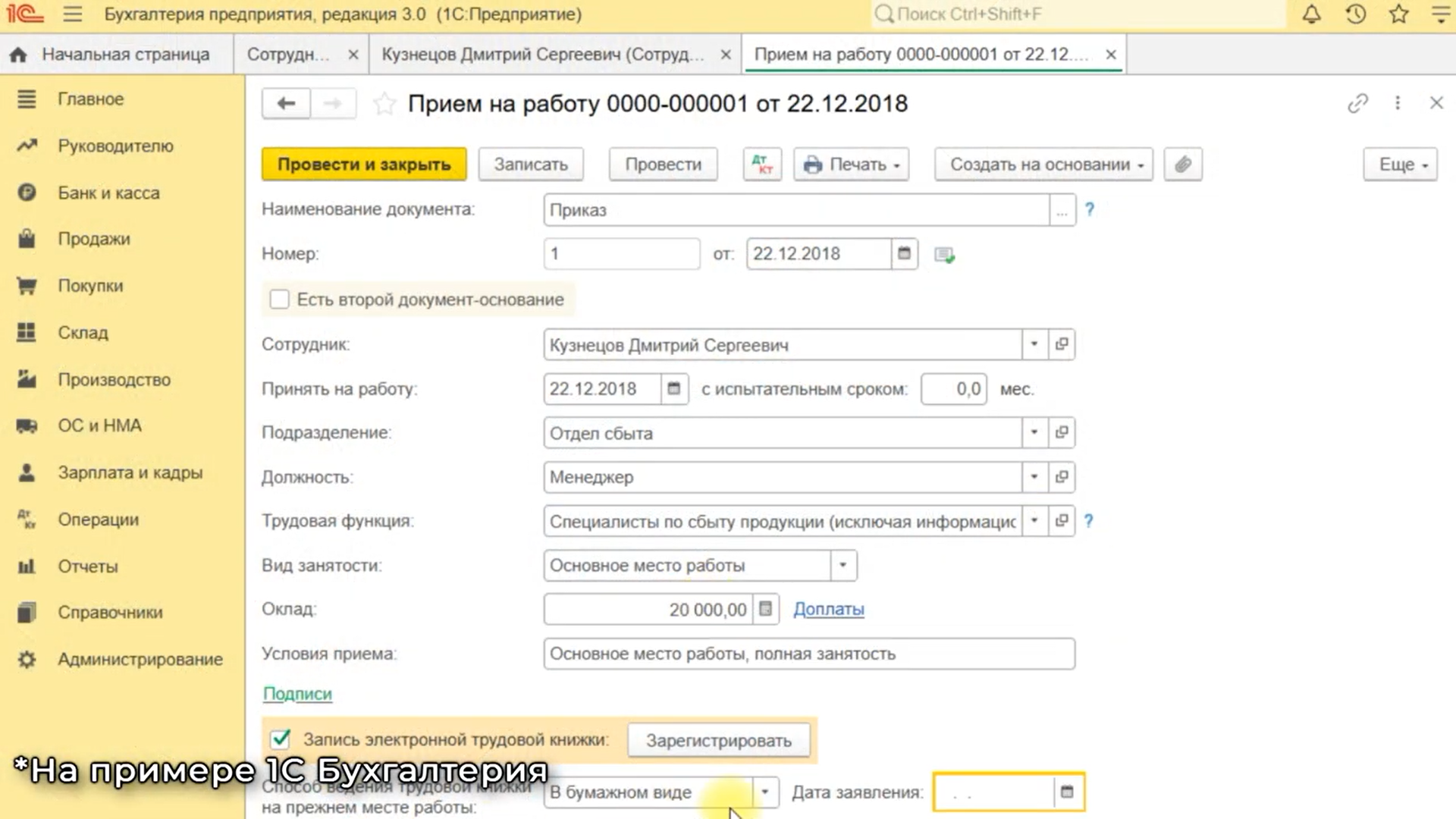This screenshot has height=819, width=1456.
Task: Open the employee record via Сотрудник open icon
Action: click(1062, 344)
